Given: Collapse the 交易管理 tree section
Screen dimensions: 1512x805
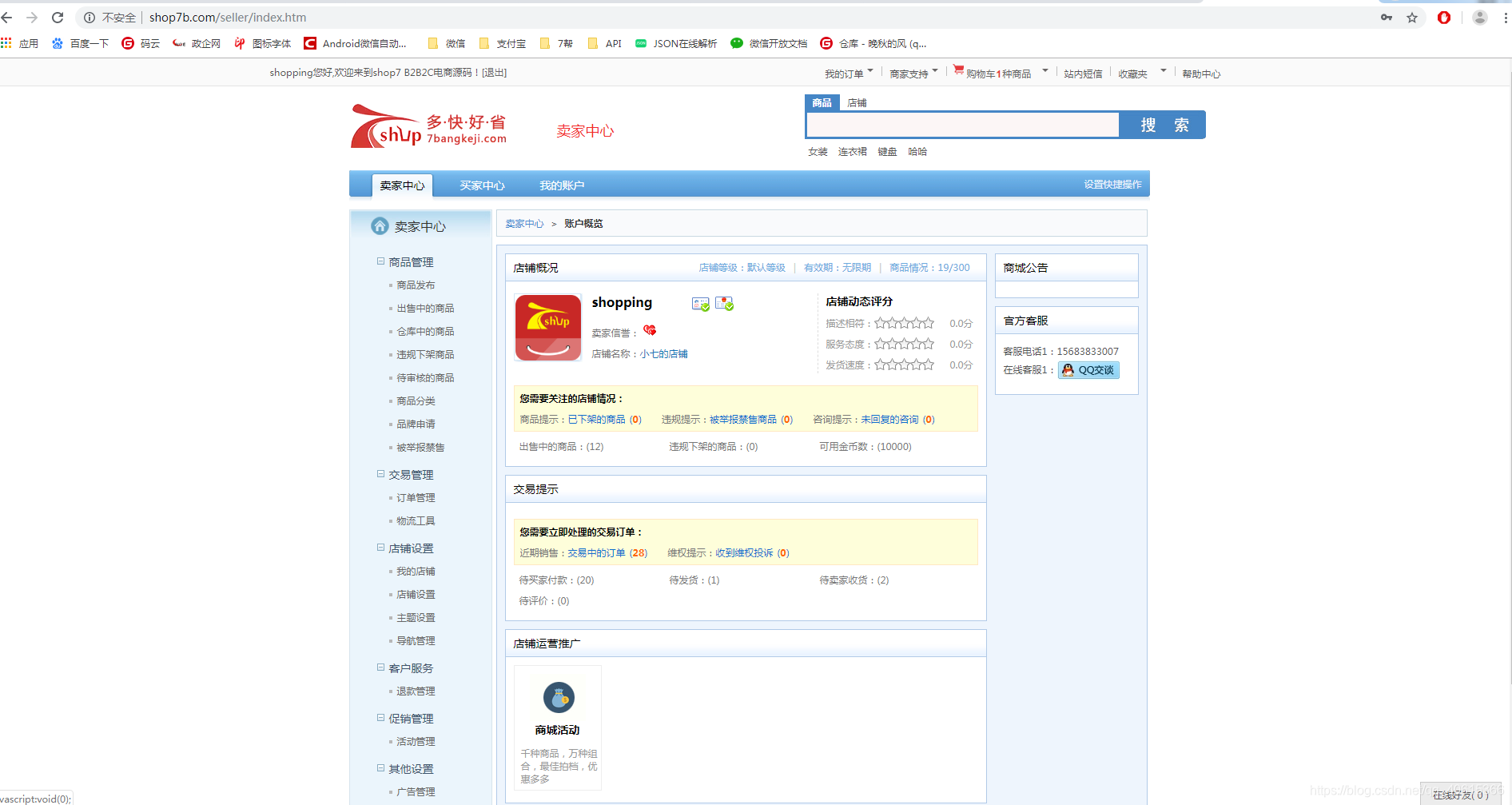Looking at the screenshot, I should (380, 474).
